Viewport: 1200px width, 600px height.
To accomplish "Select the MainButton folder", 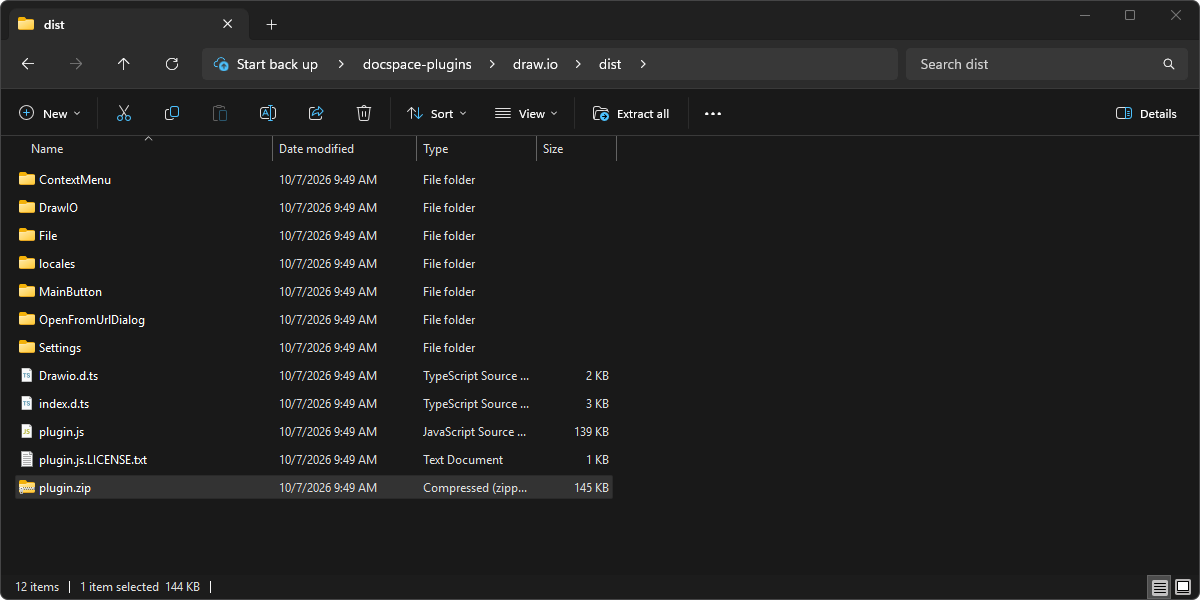I will tap(314, 292).
